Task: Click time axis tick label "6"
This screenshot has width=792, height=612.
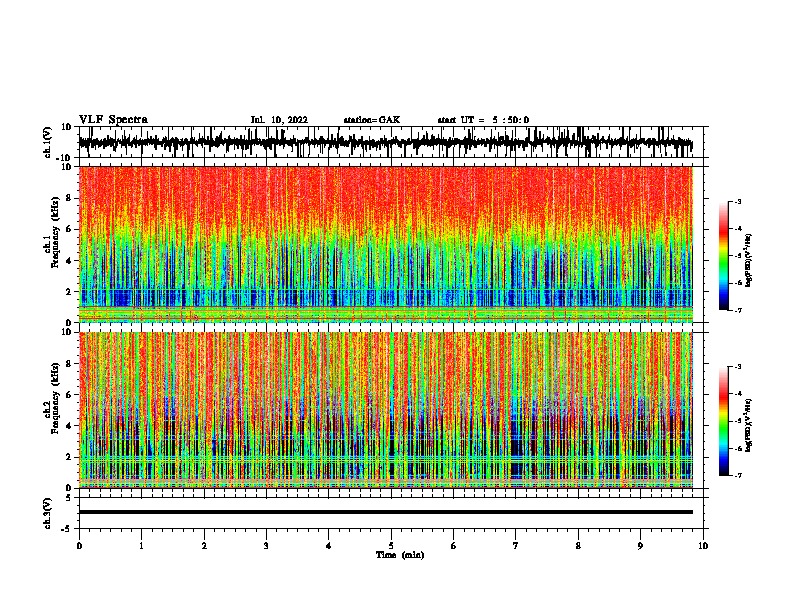Action: [454, 545]
